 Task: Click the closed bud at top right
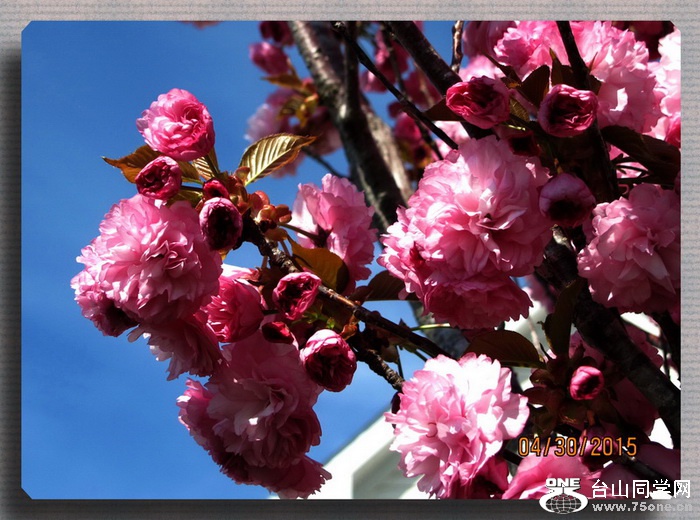(x=567, y=110)
